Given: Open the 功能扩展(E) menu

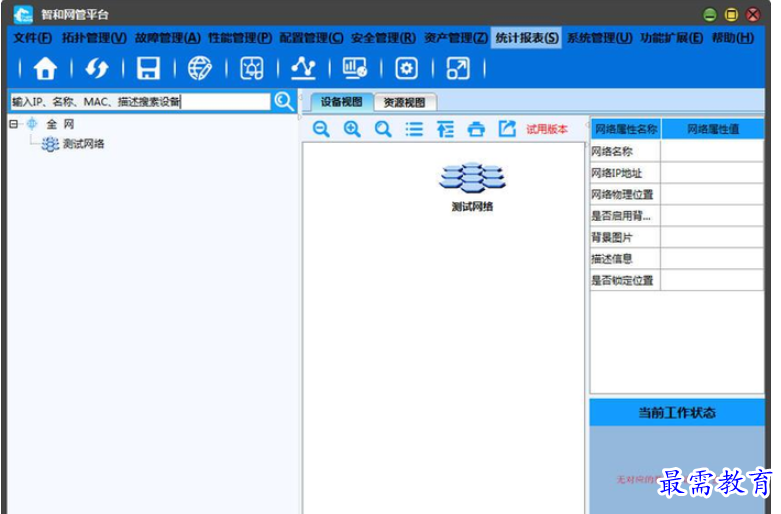Looking at the screenshot, I should point(671,38).
